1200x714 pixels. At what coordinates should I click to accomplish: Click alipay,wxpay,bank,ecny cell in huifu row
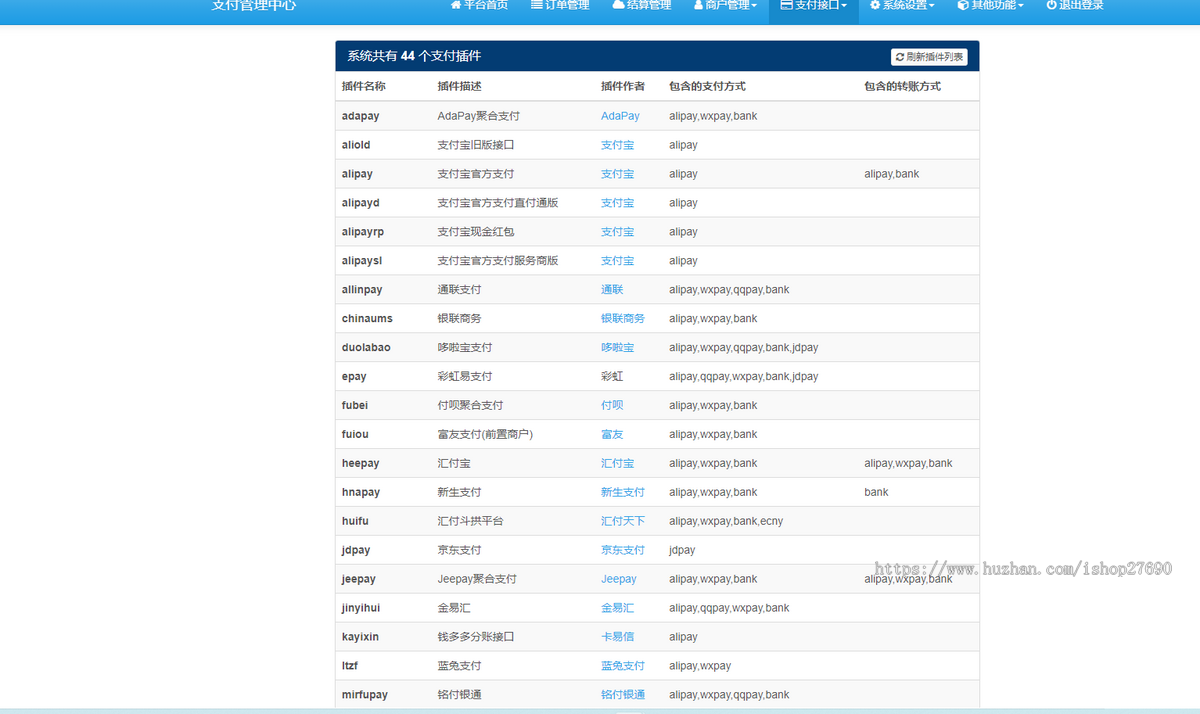point(726,522)
